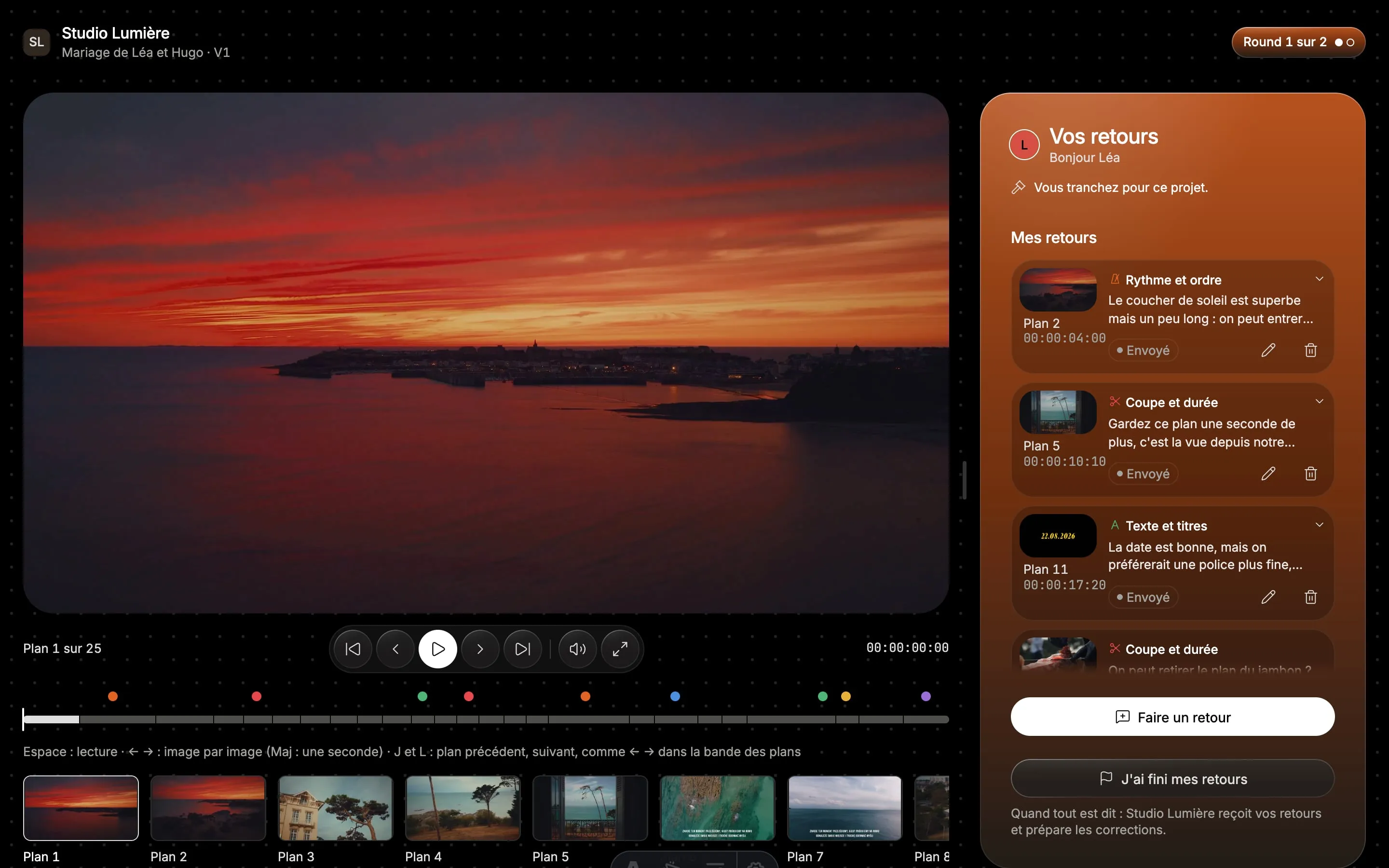Open the Plan 11 feedback thumbnail

pos(1058,536)
